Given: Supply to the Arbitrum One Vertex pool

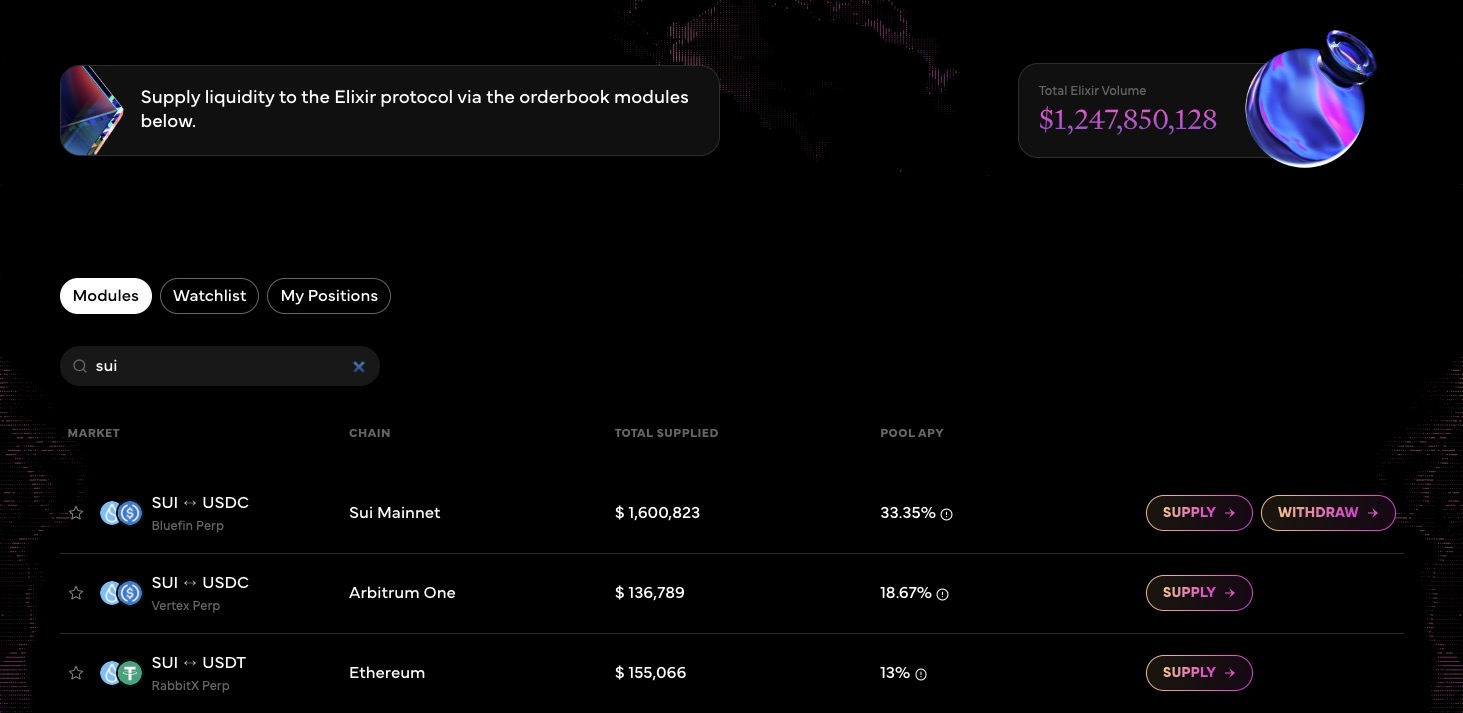Looking at the screenshot, I should click(1198, 593).
